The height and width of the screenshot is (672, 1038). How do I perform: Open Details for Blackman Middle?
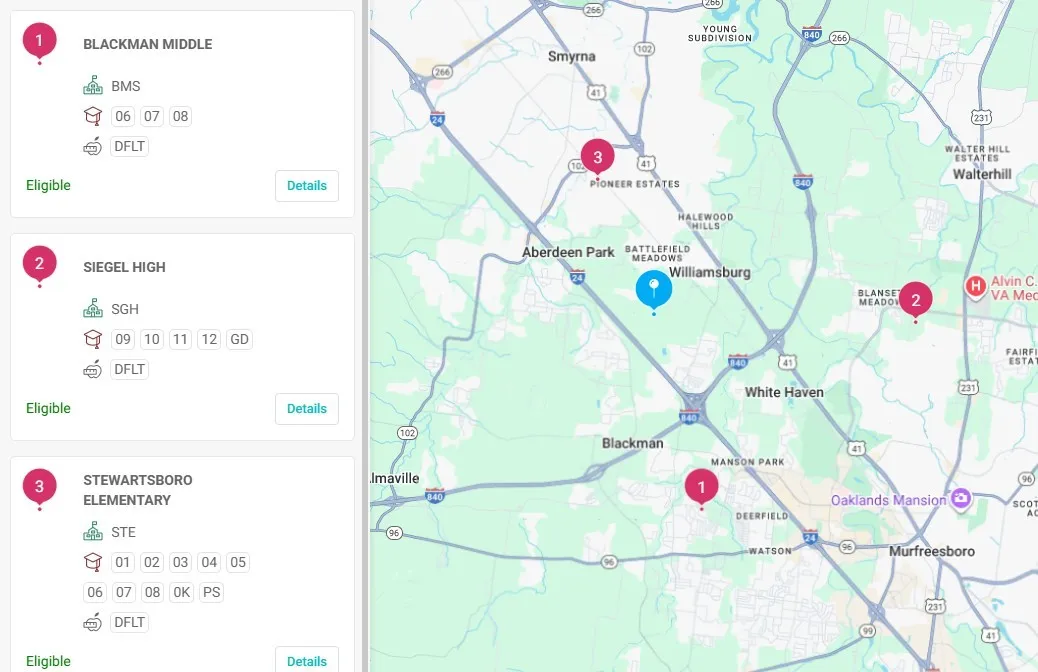click(307, 186)
